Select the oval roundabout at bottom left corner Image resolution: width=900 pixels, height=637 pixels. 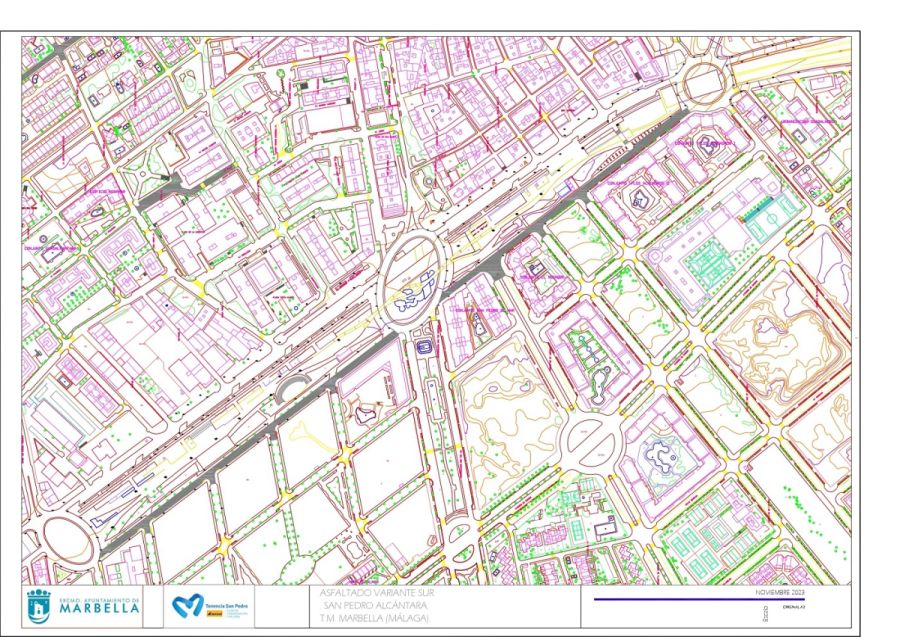pyautogui.click(x=67, y=540)
